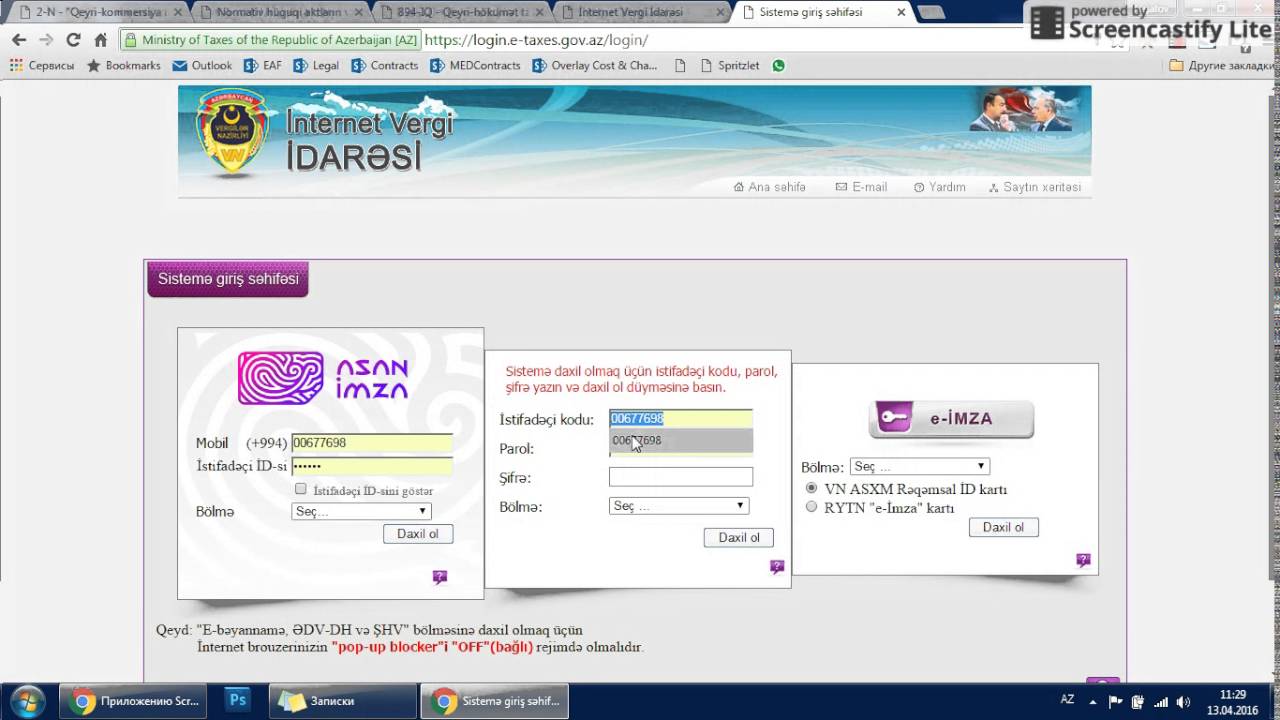Focus the İstifadəçi kodu field

tap(681, 419)
